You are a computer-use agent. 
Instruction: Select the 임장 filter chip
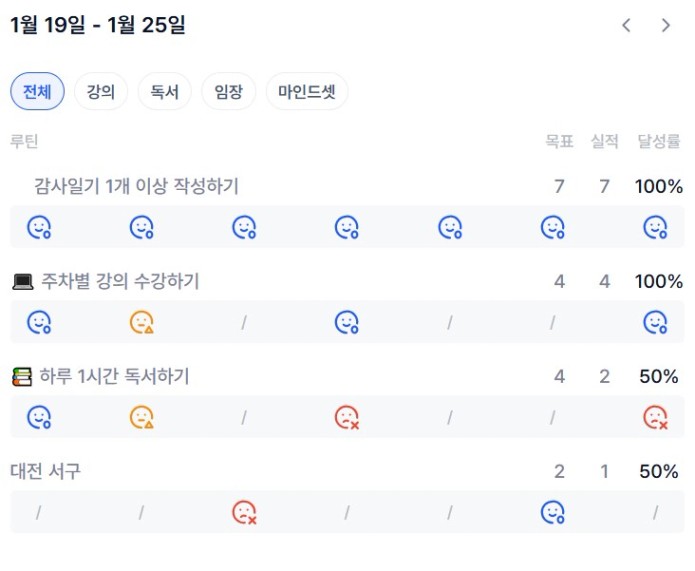click(x=228, y=92)
